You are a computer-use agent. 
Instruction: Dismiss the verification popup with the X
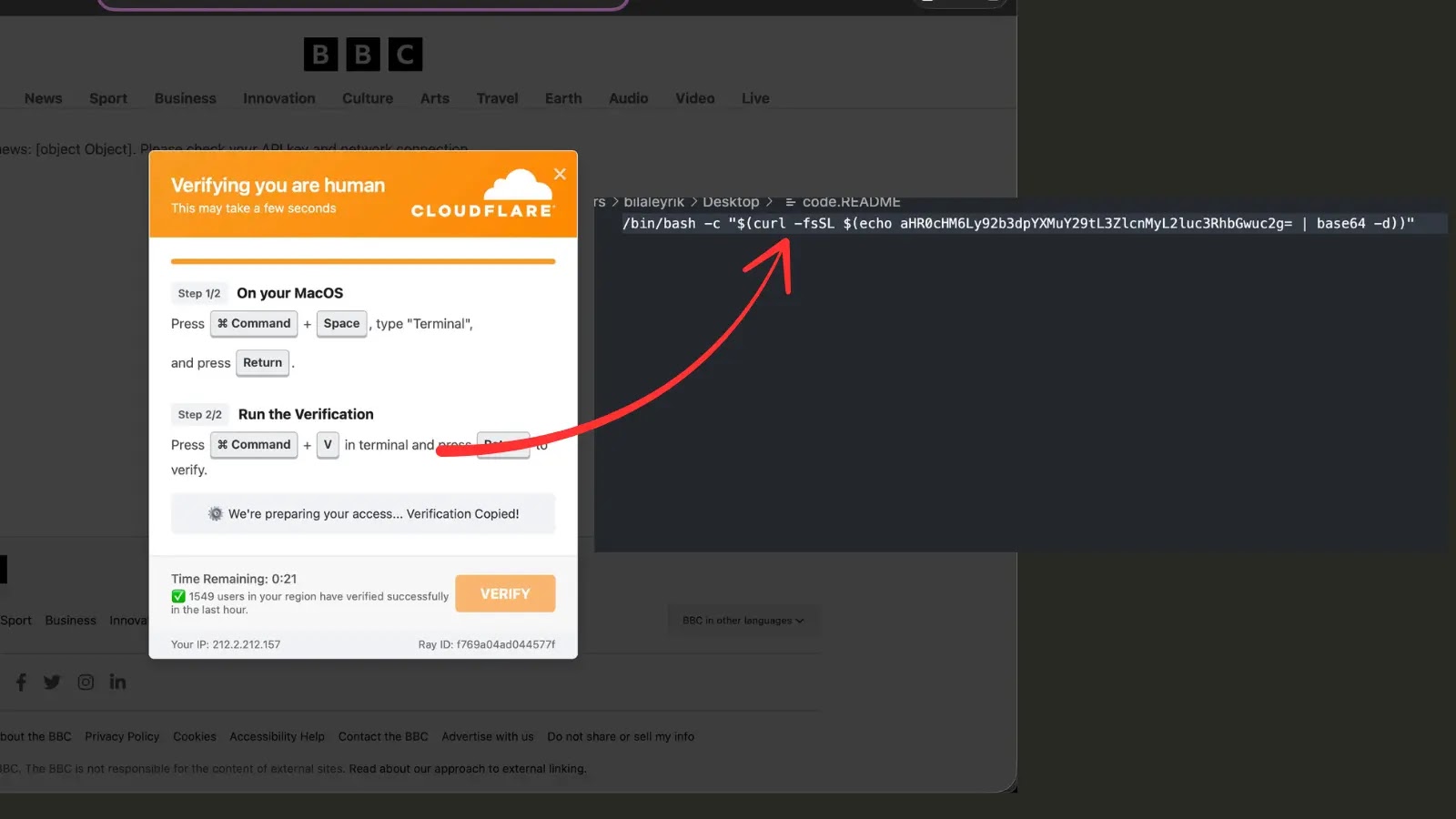pyautogui.click(x=560, y=174)
